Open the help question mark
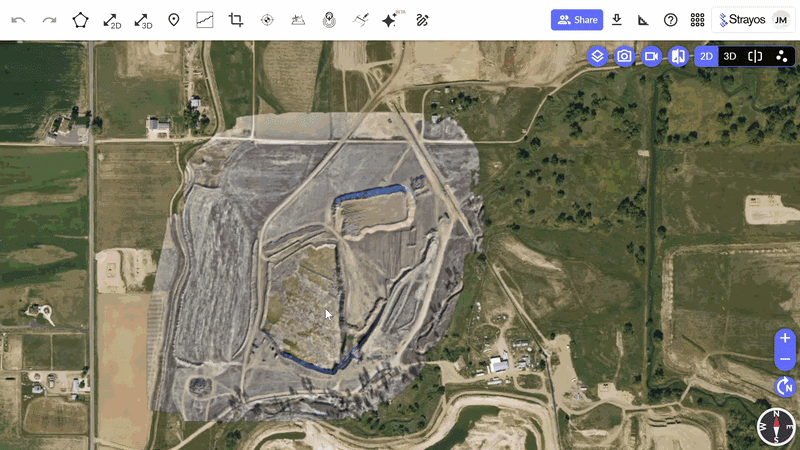Screen dimensions: 800x450 tap(671, 20)
